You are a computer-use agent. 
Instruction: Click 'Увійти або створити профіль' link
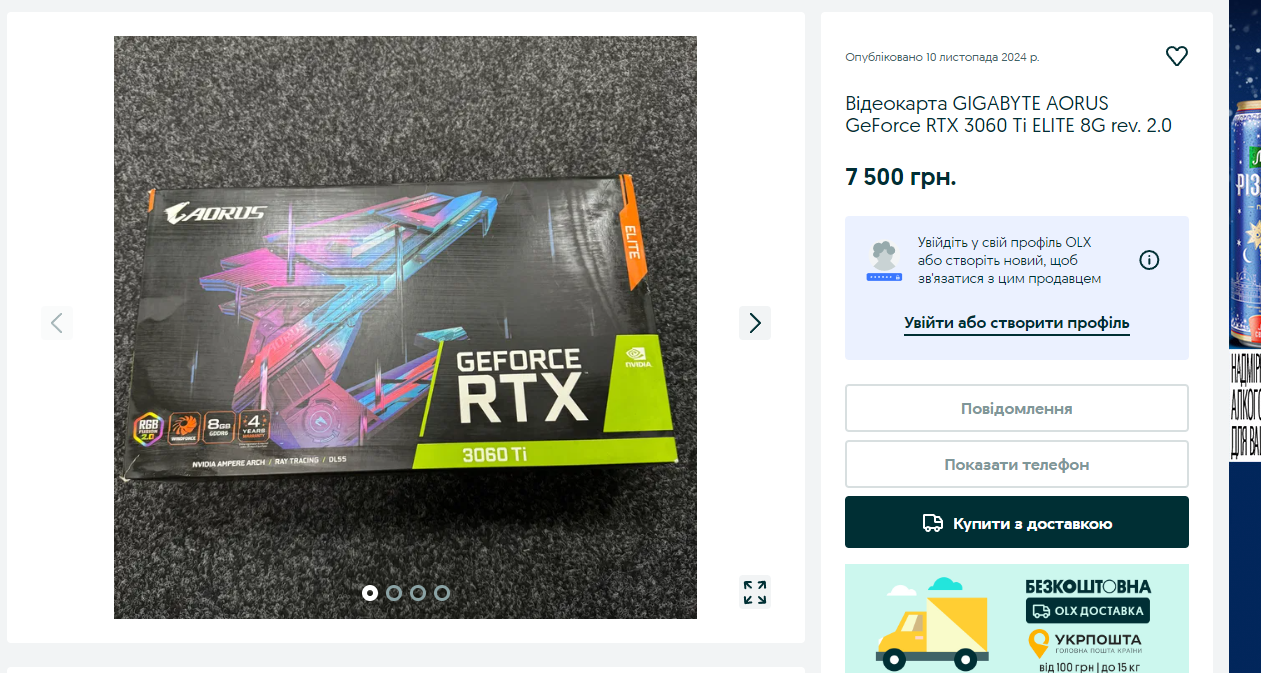click(x=1017, y=323)
